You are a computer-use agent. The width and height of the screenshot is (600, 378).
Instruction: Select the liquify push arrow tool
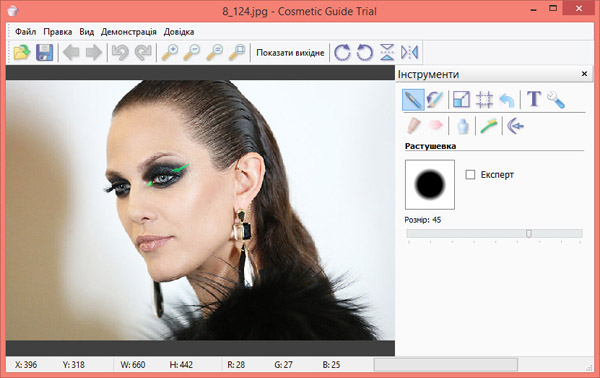click(x=515, y=125)
